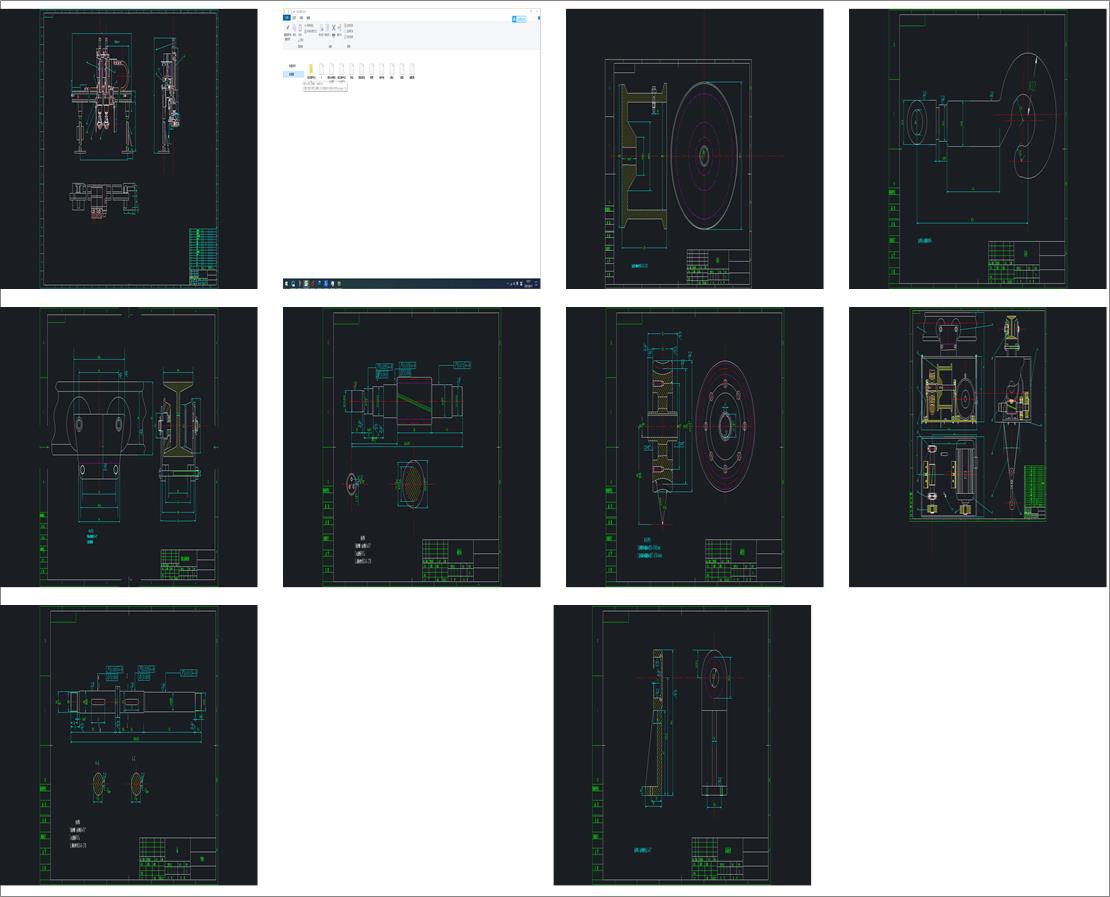The height and width of the screenshot is (897, 1110).
Task: Open the colorful hoist general assembly drawing
Action: pyautogui.click(x=977, y=447)
